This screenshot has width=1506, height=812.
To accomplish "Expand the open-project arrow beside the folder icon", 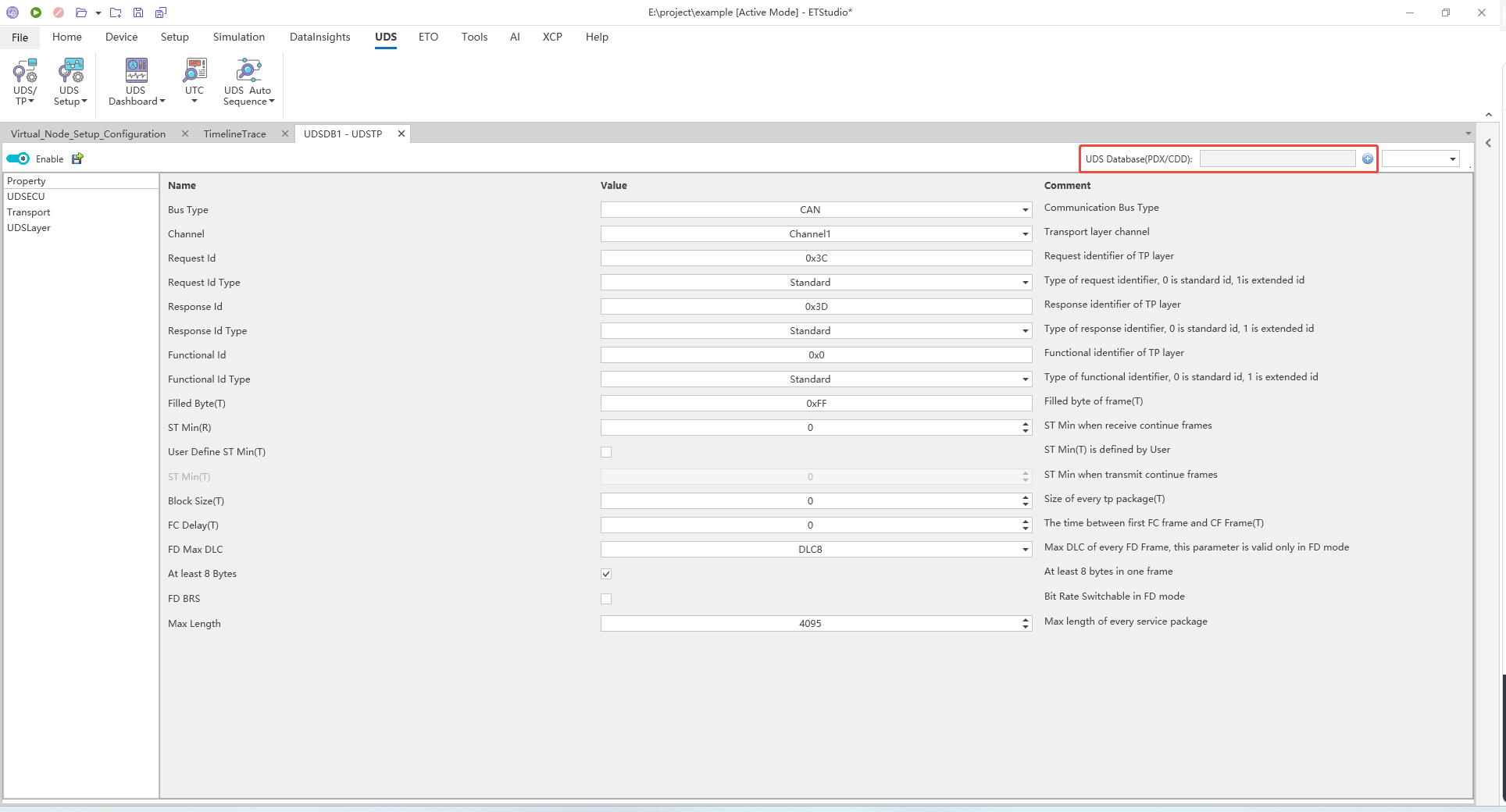I will tap(98, 12).
